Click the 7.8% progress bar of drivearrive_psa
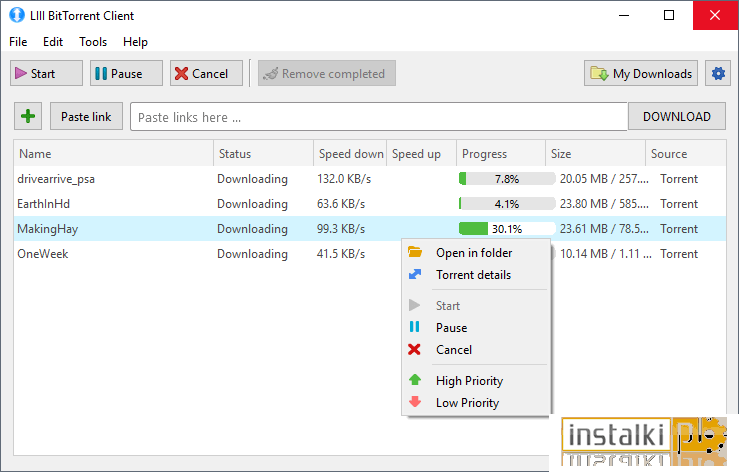 point(507,179)
